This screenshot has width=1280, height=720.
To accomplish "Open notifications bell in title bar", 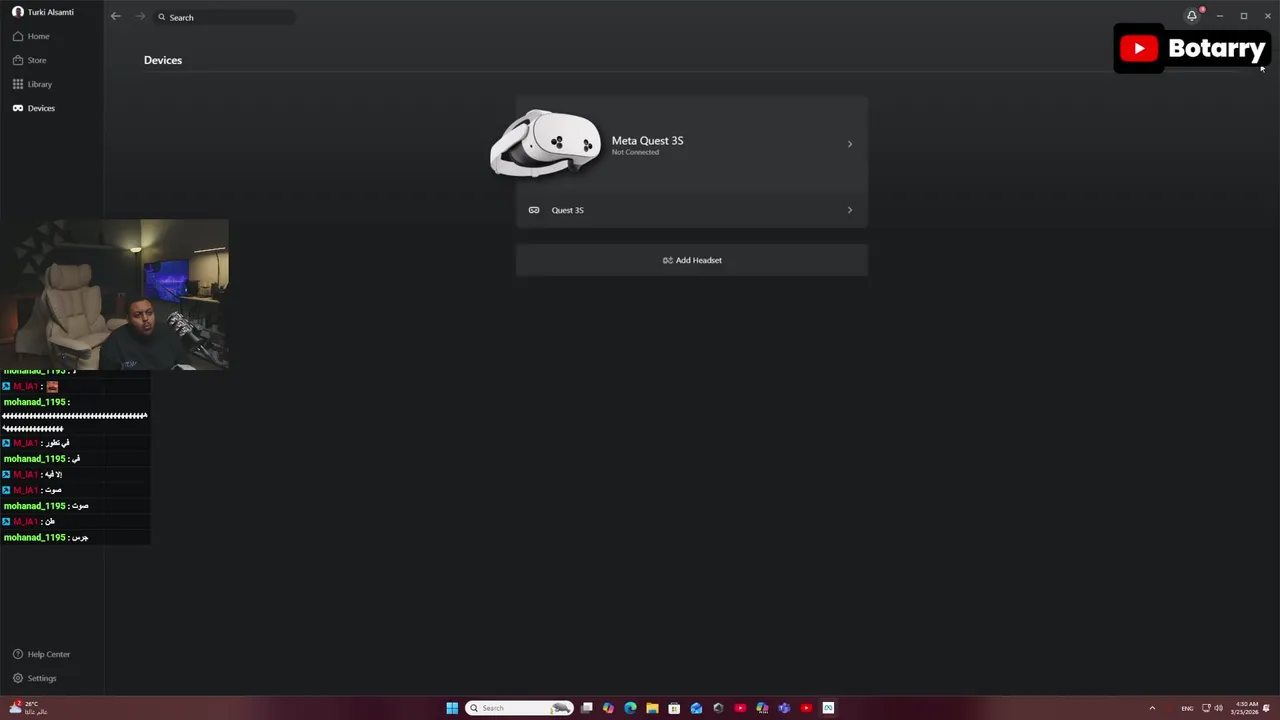I will (x=1192, y=16).
